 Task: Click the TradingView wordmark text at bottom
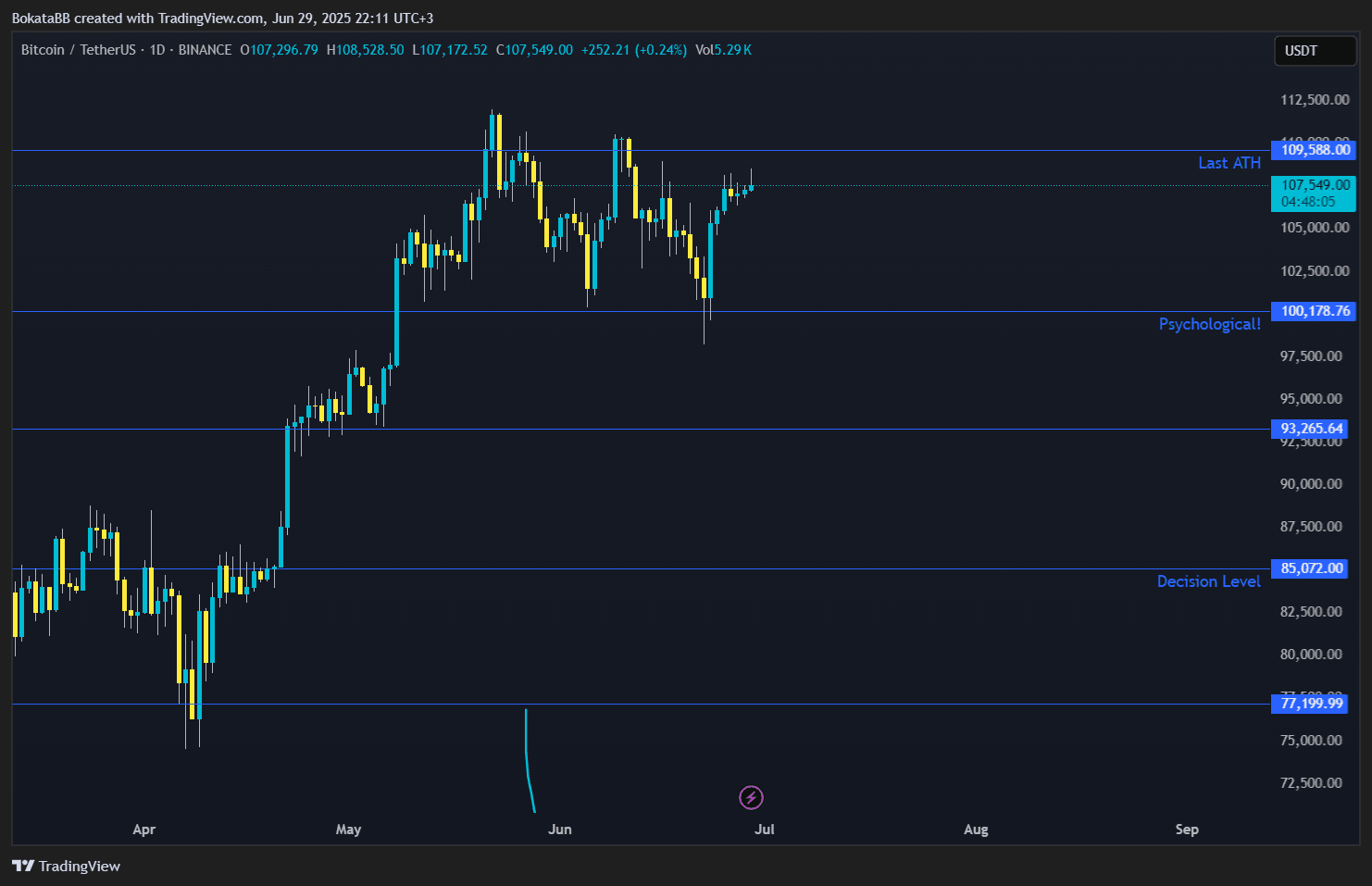point(80,866)
